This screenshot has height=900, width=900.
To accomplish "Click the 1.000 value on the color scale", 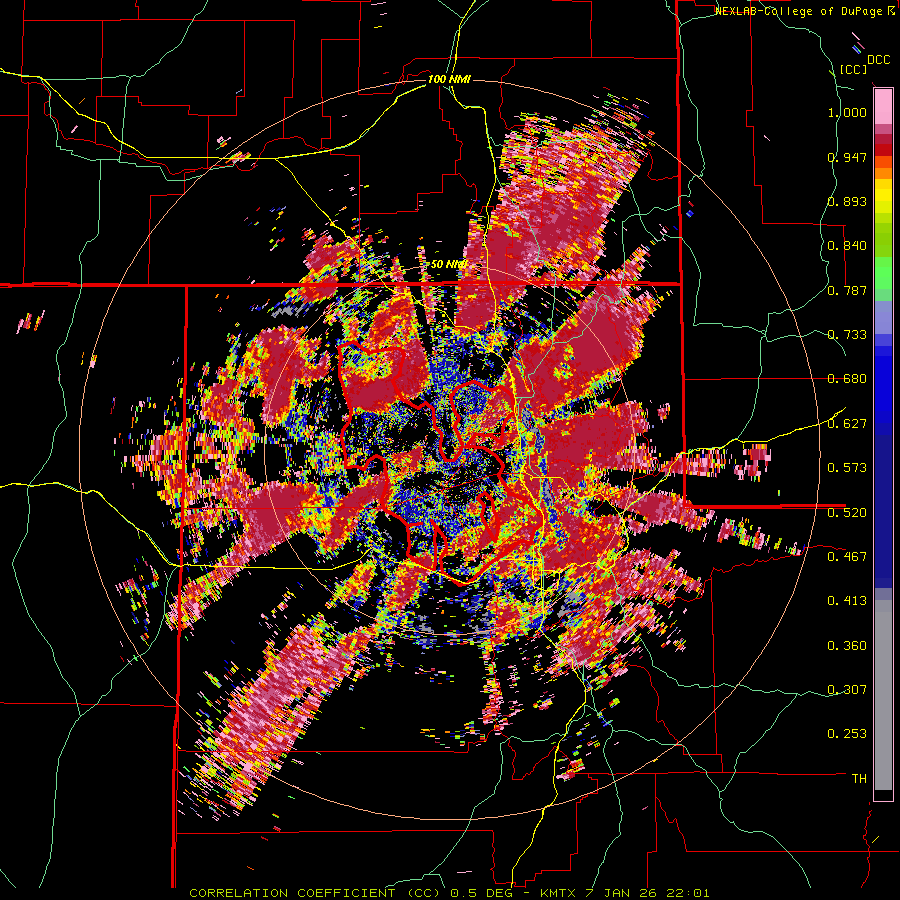I will [847, 112].
